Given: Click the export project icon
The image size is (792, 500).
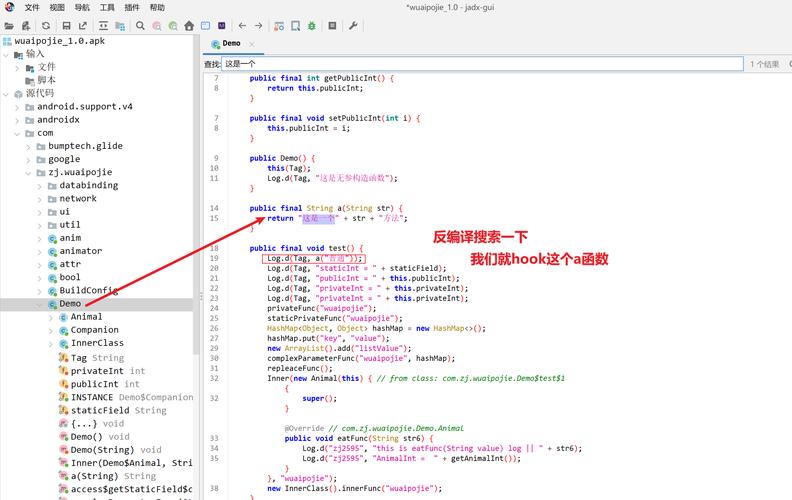Looking at the screenshot, I should tap(83, 26).
